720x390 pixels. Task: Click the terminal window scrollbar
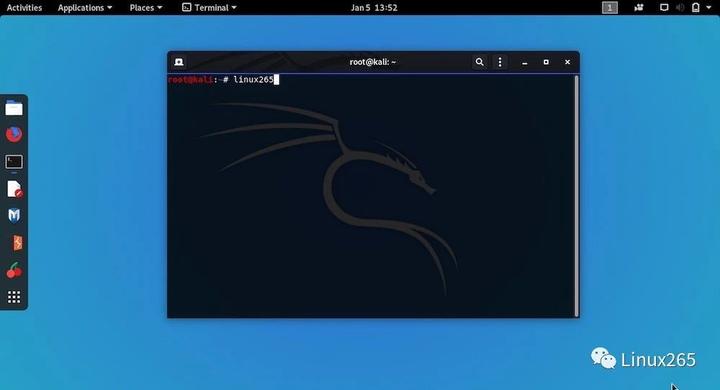577,196
